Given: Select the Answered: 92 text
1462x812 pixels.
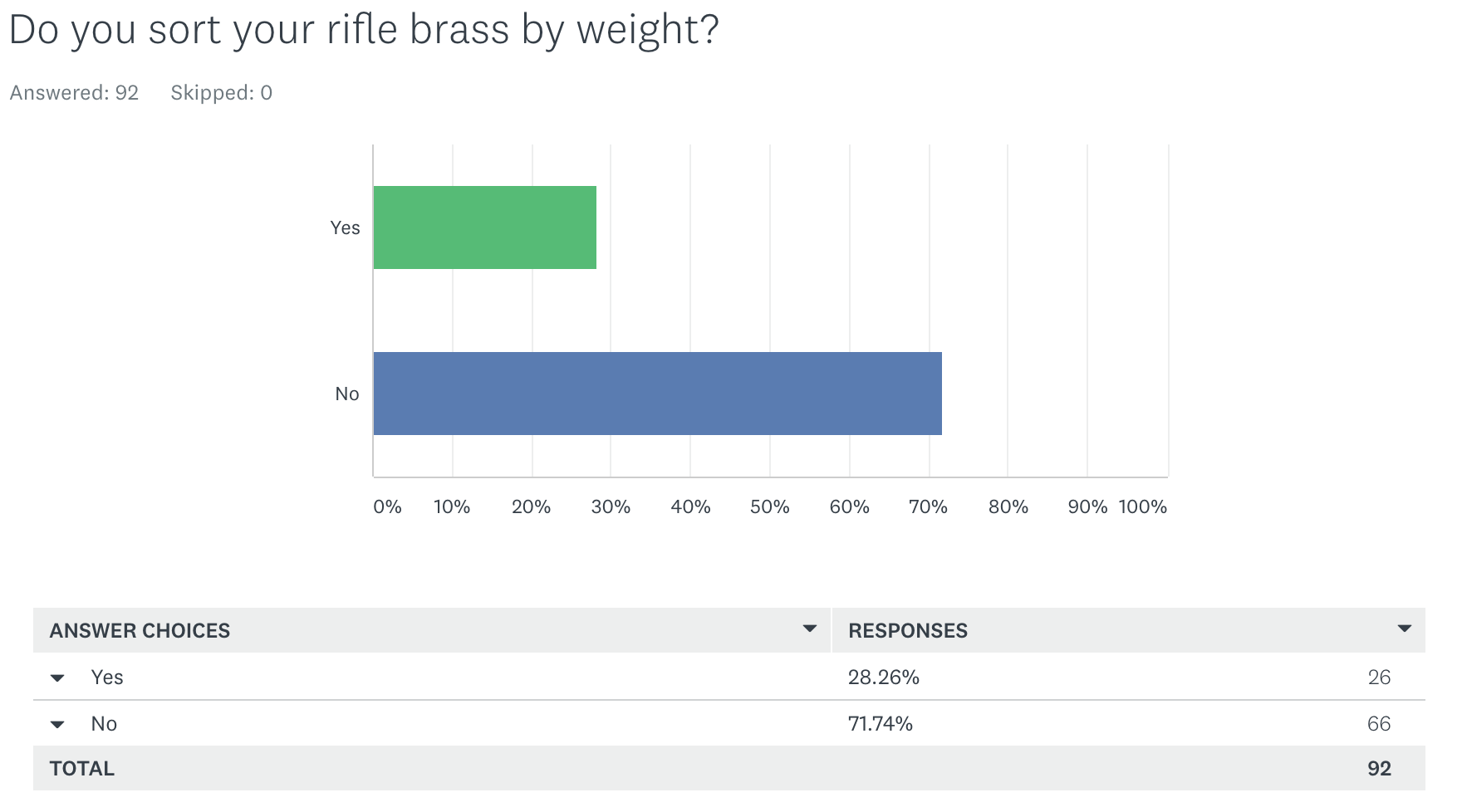Looking at the screenshot, I should click(74, 93).
